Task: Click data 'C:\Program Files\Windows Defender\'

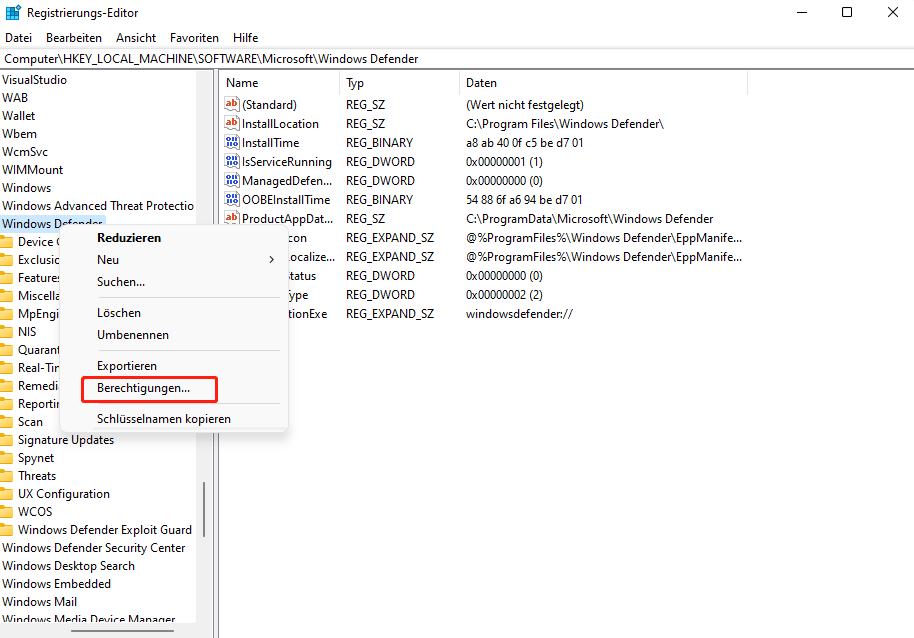Action: 565,124
